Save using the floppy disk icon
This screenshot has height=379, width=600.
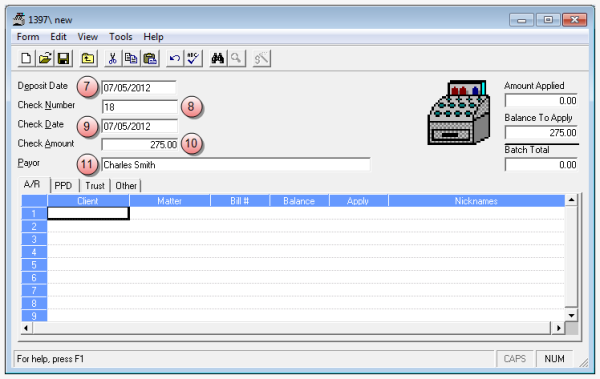63,59
